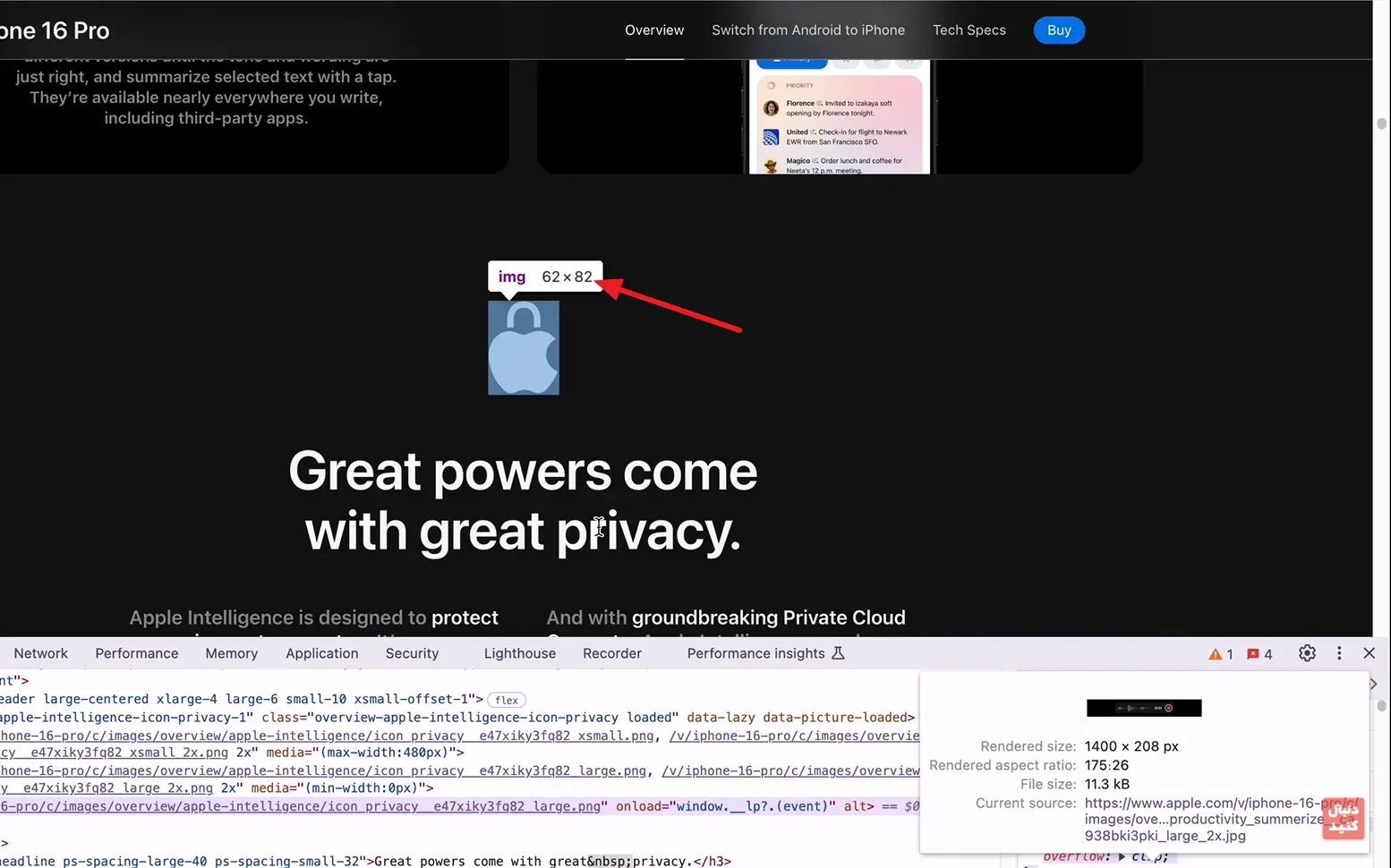The width and height of the screenshot is (1391, 868).
Task: Click the notification summary phone screenshot
Action: [840, 116]
